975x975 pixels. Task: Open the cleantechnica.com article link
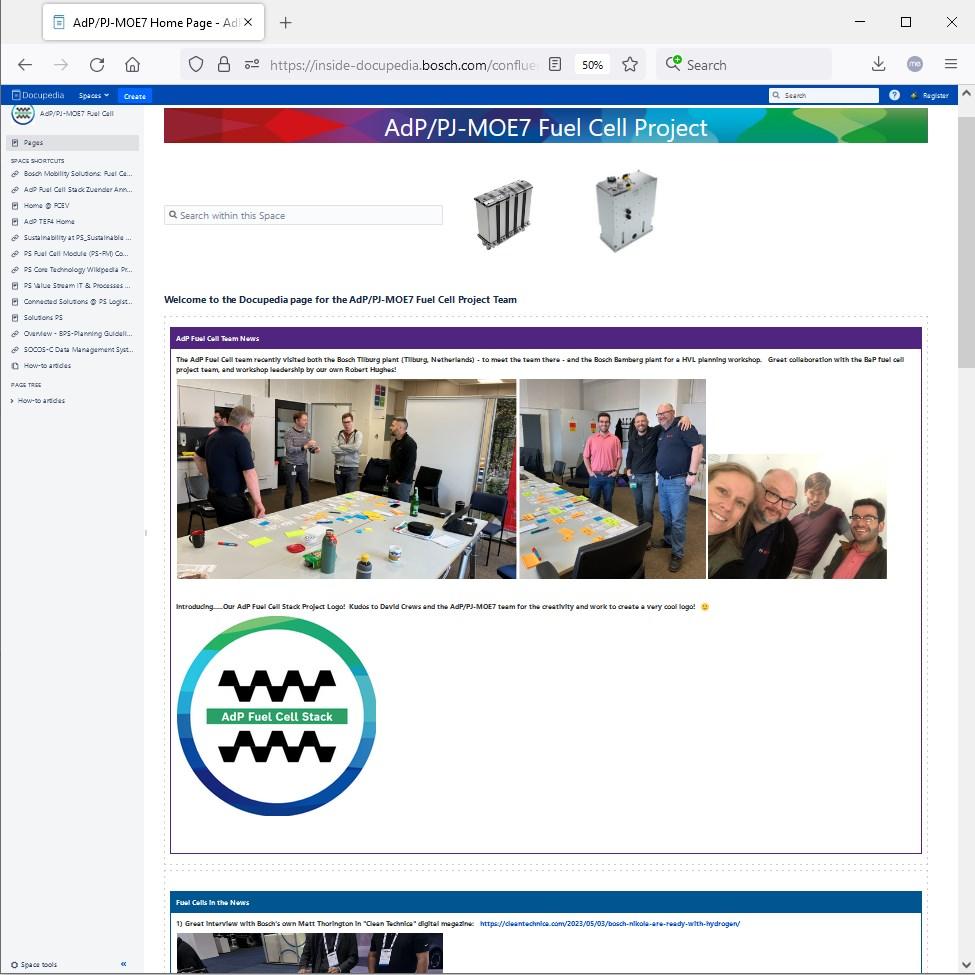pyautogui.click(x=610, y=924)
